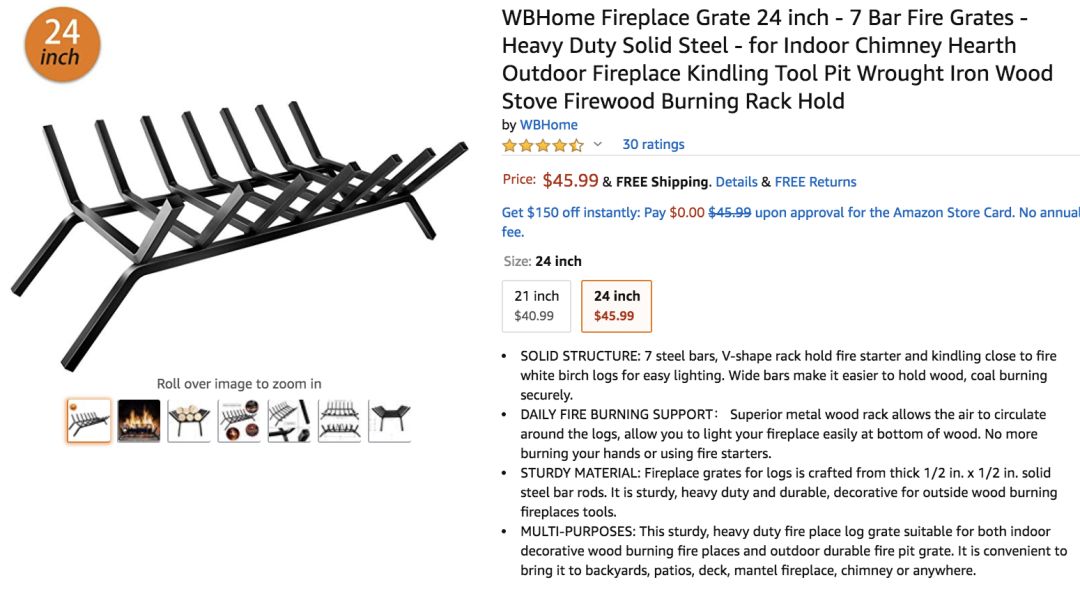Visit the WBHome brand link
Screen dimensions: 1080x596
548,125
